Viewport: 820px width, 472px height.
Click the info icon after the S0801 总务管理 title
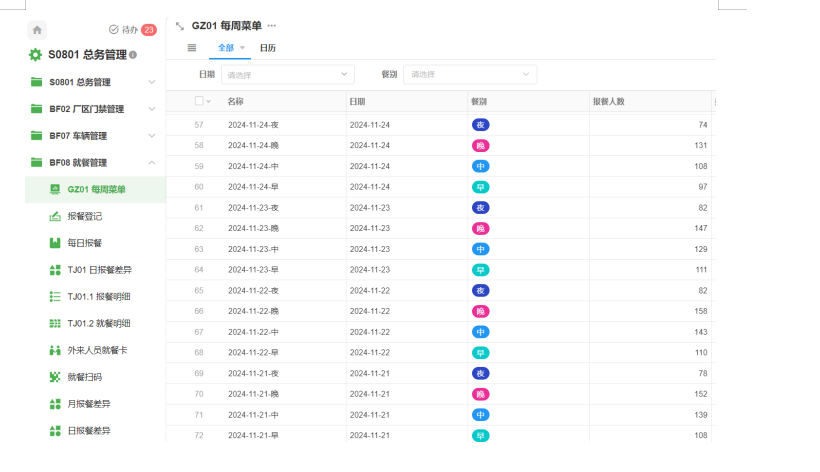coord(133,55)
